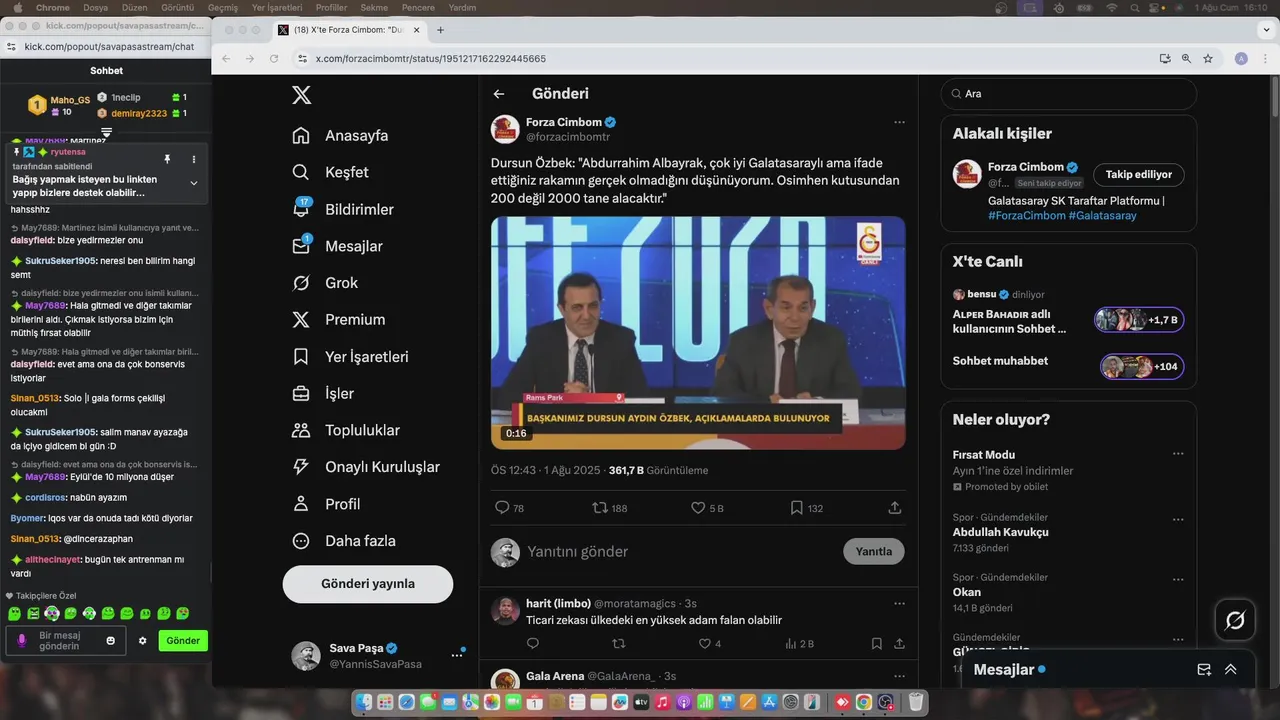Image resolution: width=1280 pixels, height=720 pixels.
Task: Open Premium in X sidebar
Action: click(x=337, y=320)
